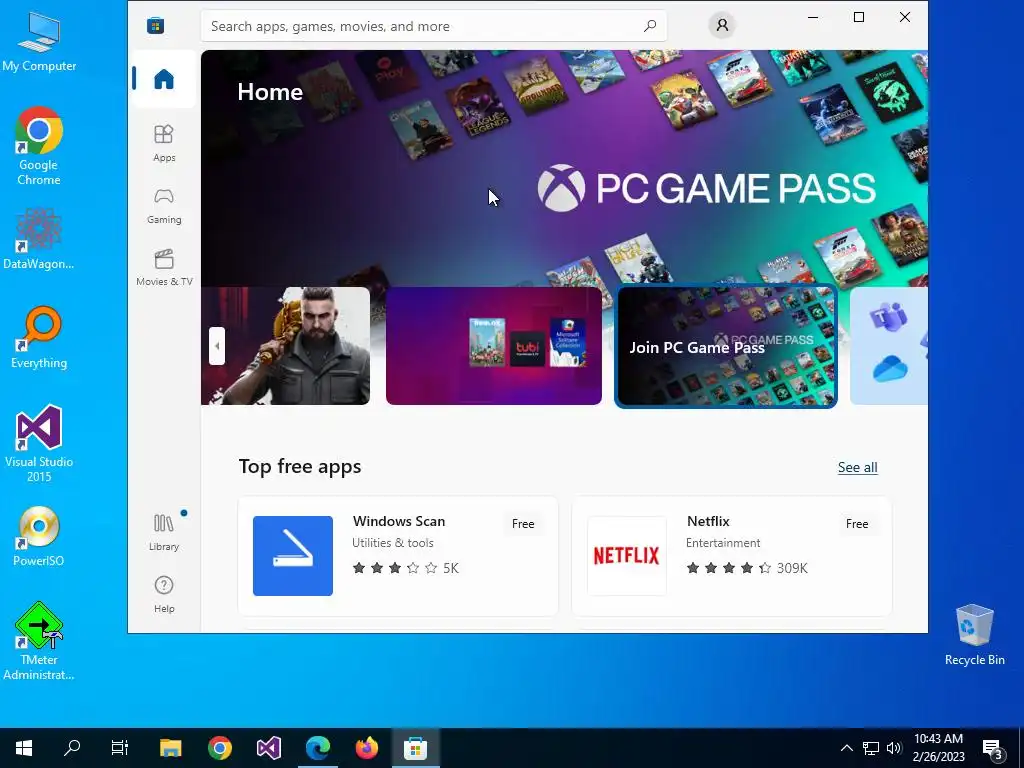The height and width of the screenshot is (768, 1024).
Task: Open the user profile account icon
Action: tap(722, 25)
